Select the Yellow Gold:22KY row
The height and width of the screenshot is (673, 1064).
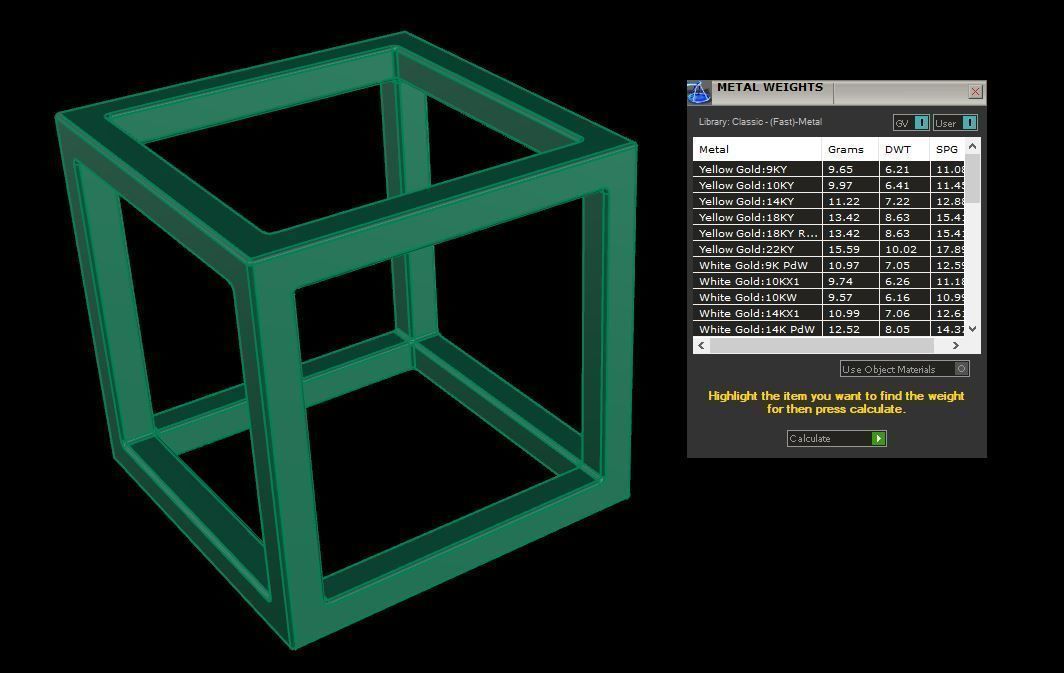pyautogui.click(x=829, y=249)
